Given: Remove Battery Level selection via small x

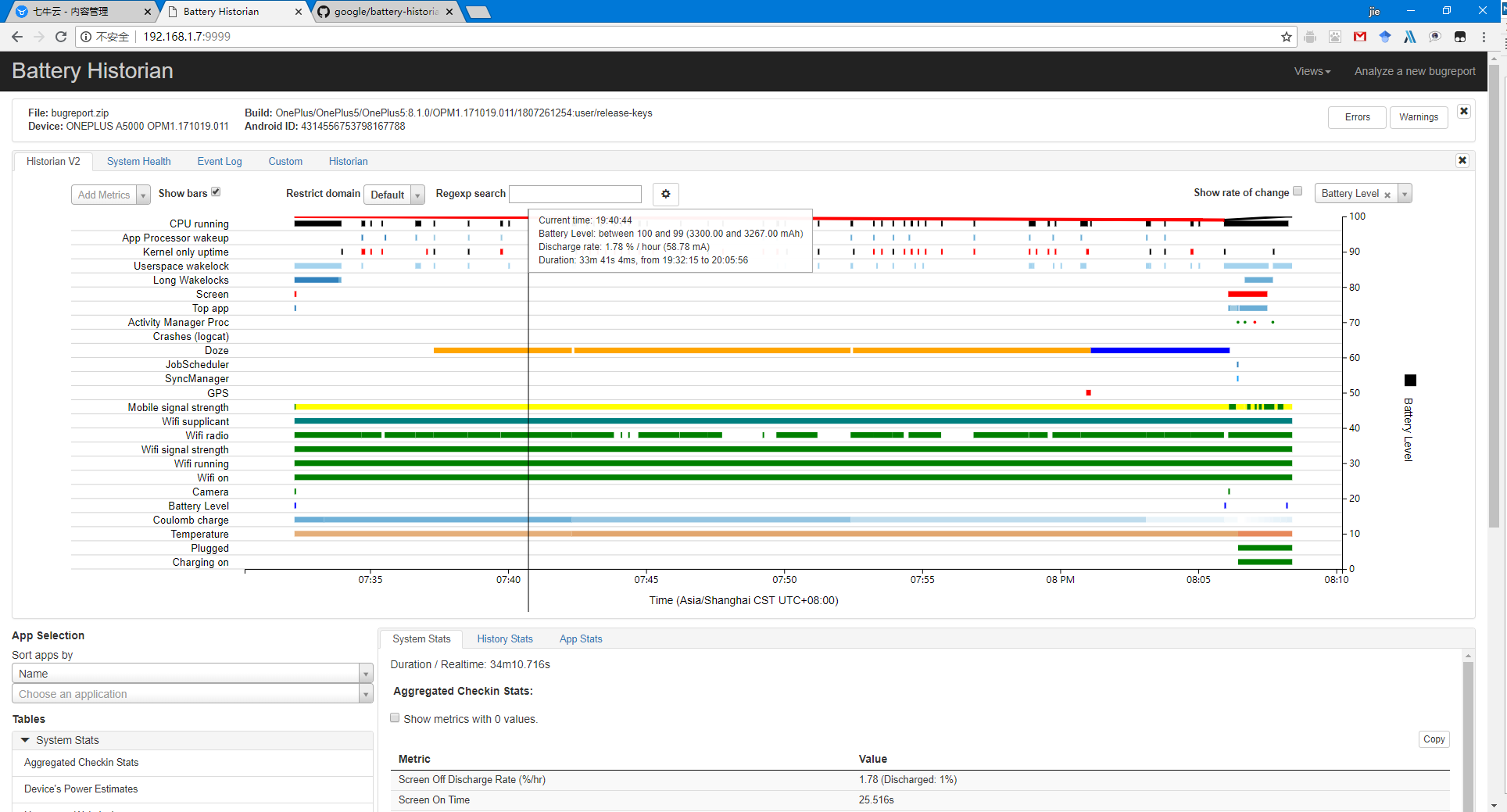Looking at the screenshot, I should click(x=1387, y=195).
